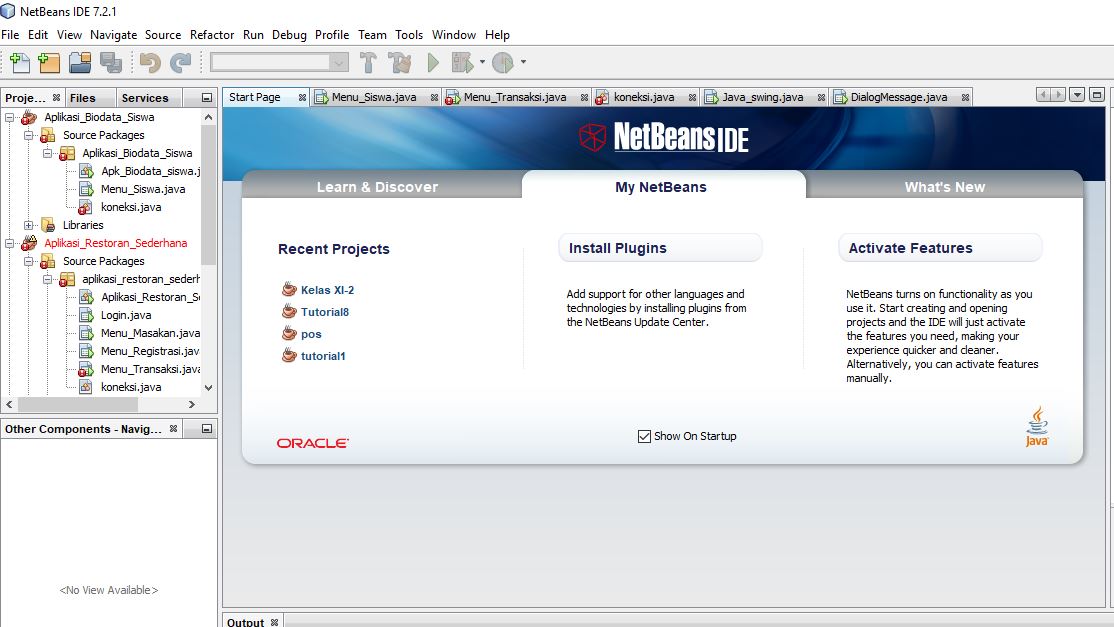Viewport: 1114px width, 627px height.
Task: Click the Clean and Build icon
Action: pos(400,62)
